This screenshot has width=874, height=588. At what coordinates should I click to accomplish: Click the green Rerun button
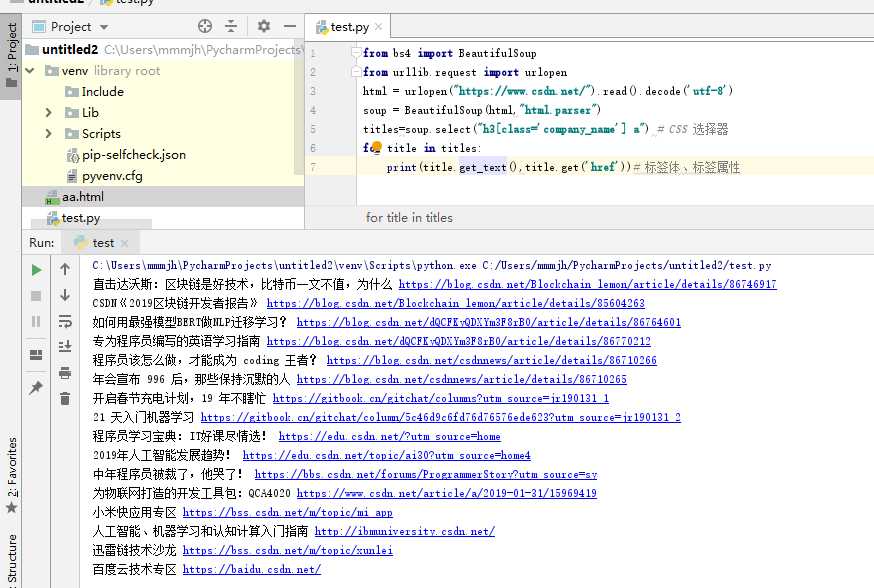tap(36, 270)
